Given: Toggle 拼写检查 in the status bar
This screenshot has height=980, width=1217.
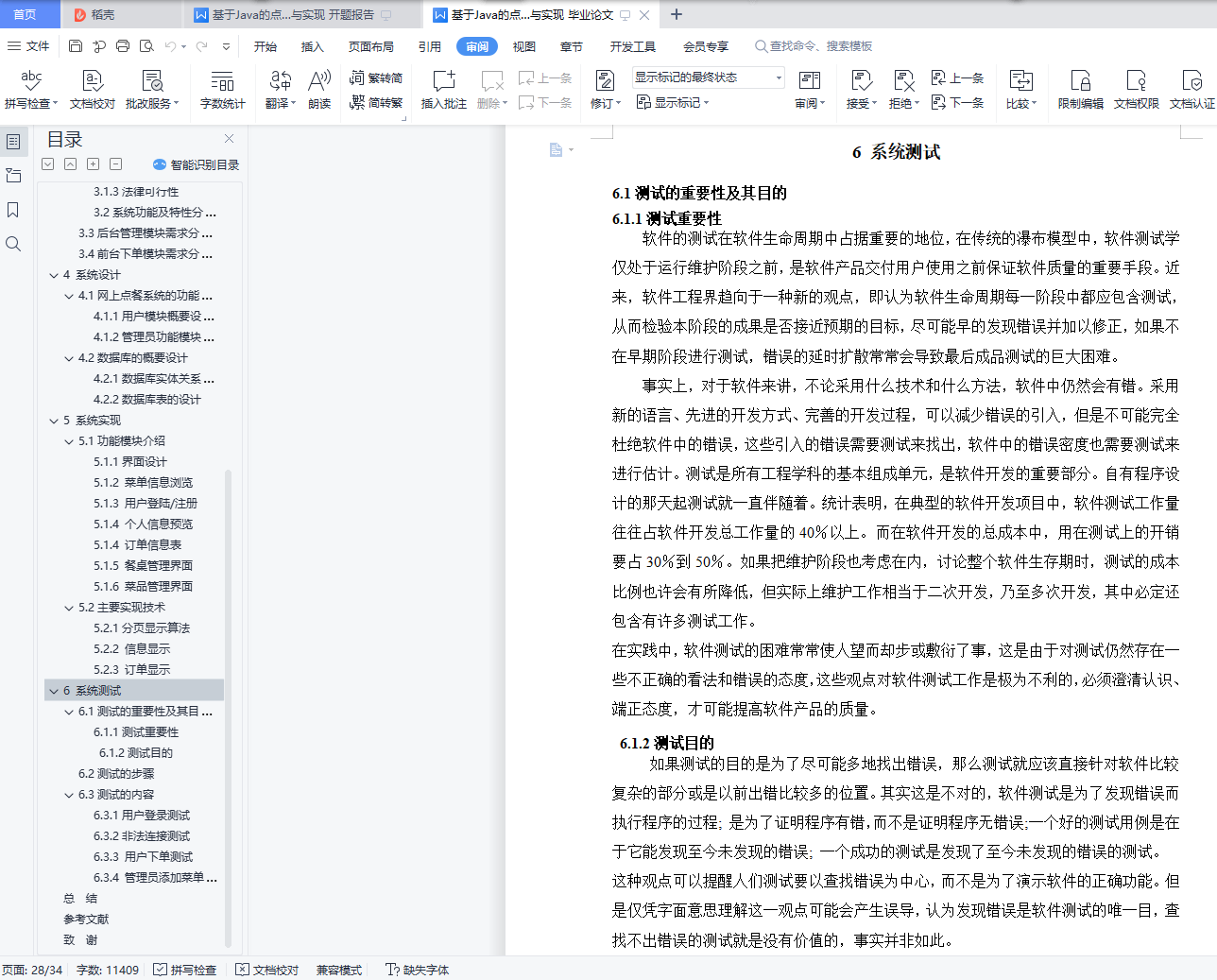Looking at the screenshot, I should (185, 970).
